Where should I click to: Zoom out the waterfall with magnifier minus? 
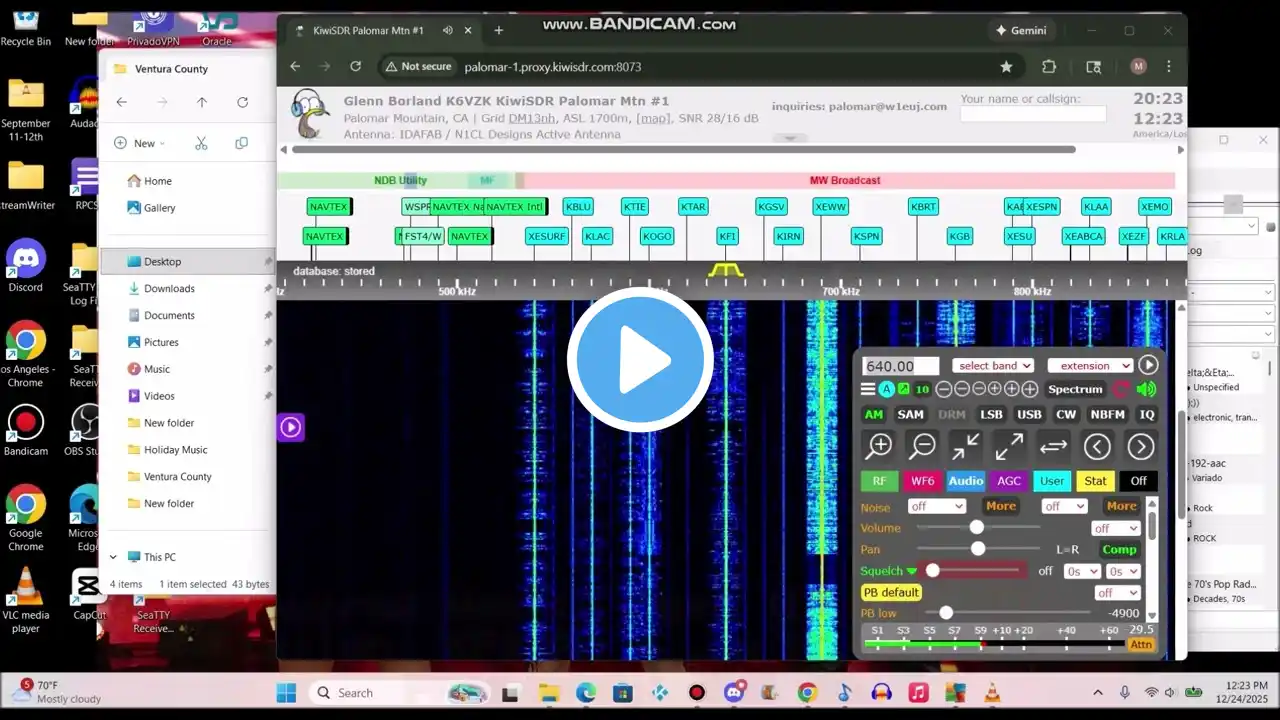[922, 446]
